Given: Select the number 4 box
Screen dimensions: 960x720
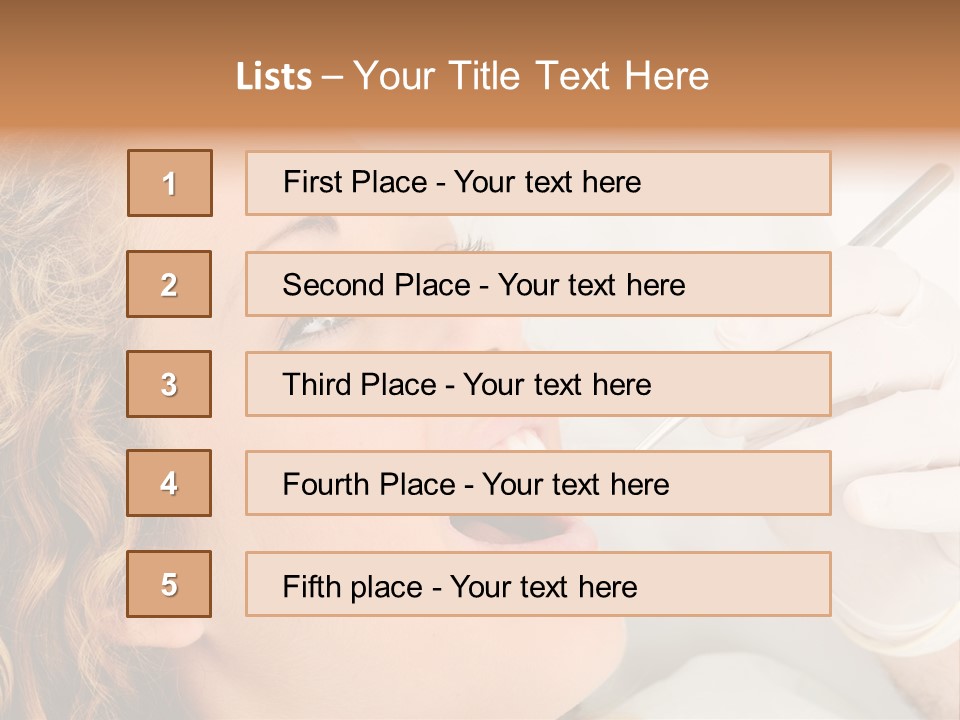Looking at the screenshot, I should pyautogui.click(x=170, y=483).
